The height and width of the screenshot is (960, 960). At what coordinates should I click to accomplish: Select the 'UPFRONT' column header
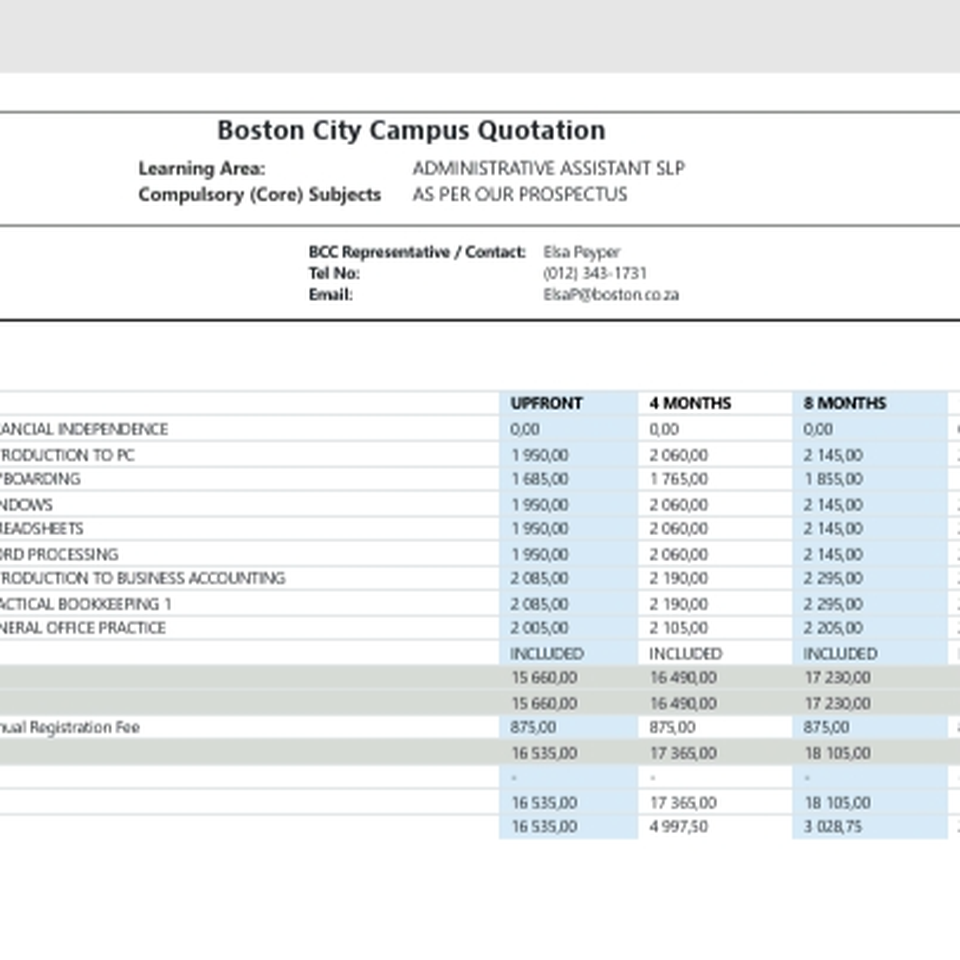pyautogui.click(x=546, y=403)
